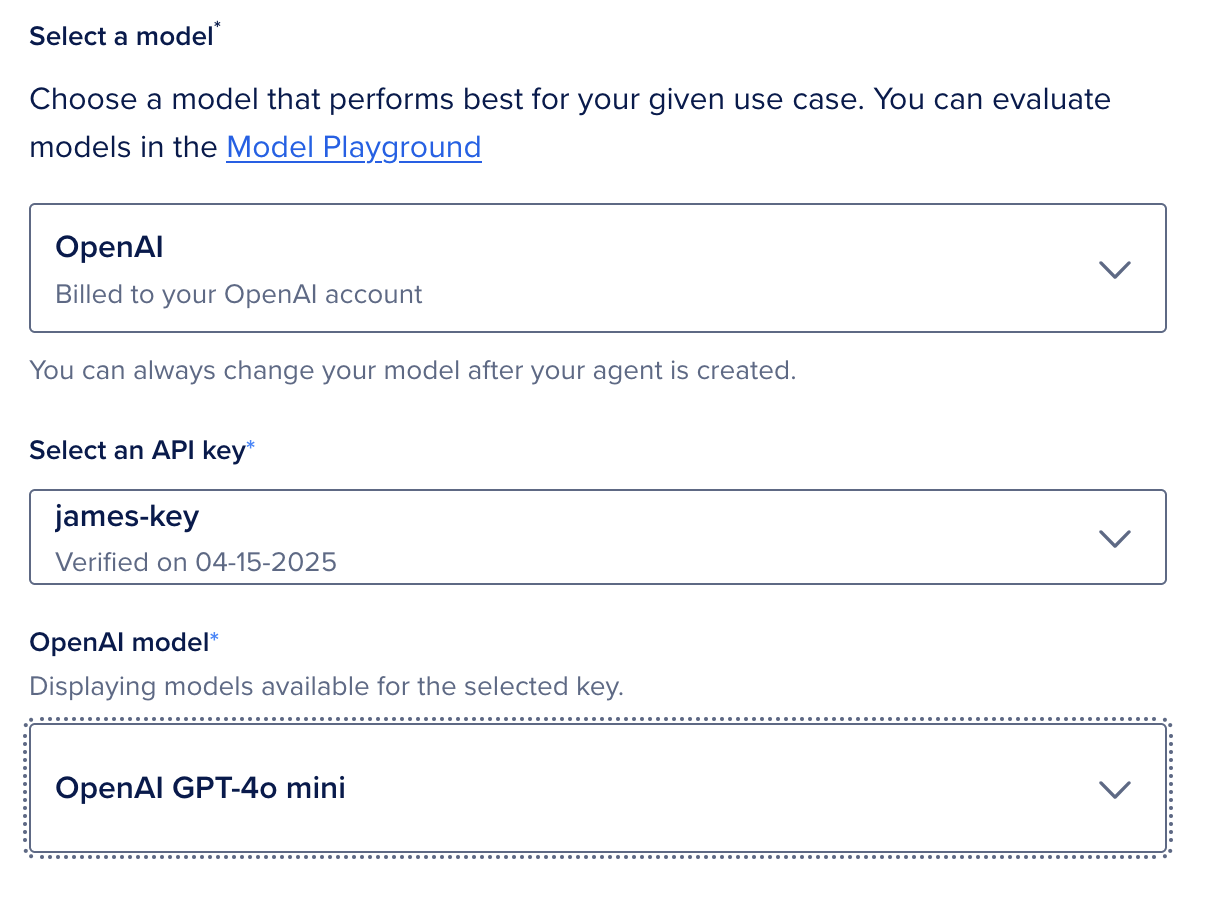Image resolution: width=1226 pixels, height=900 pixels.
Task: Click the chevron next to GPT-4o mini
Action: tap(1114, 789)
